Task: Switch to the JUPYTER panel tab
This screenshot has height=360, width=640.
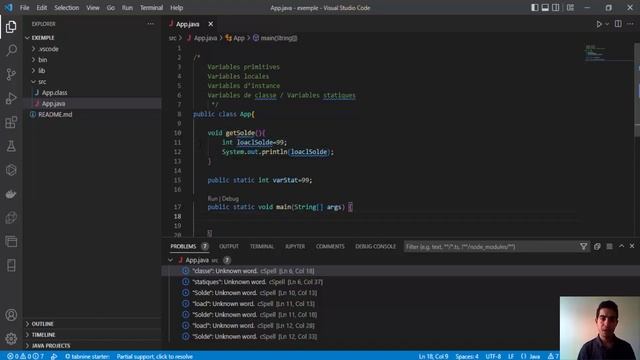Action: coord(295,246)
